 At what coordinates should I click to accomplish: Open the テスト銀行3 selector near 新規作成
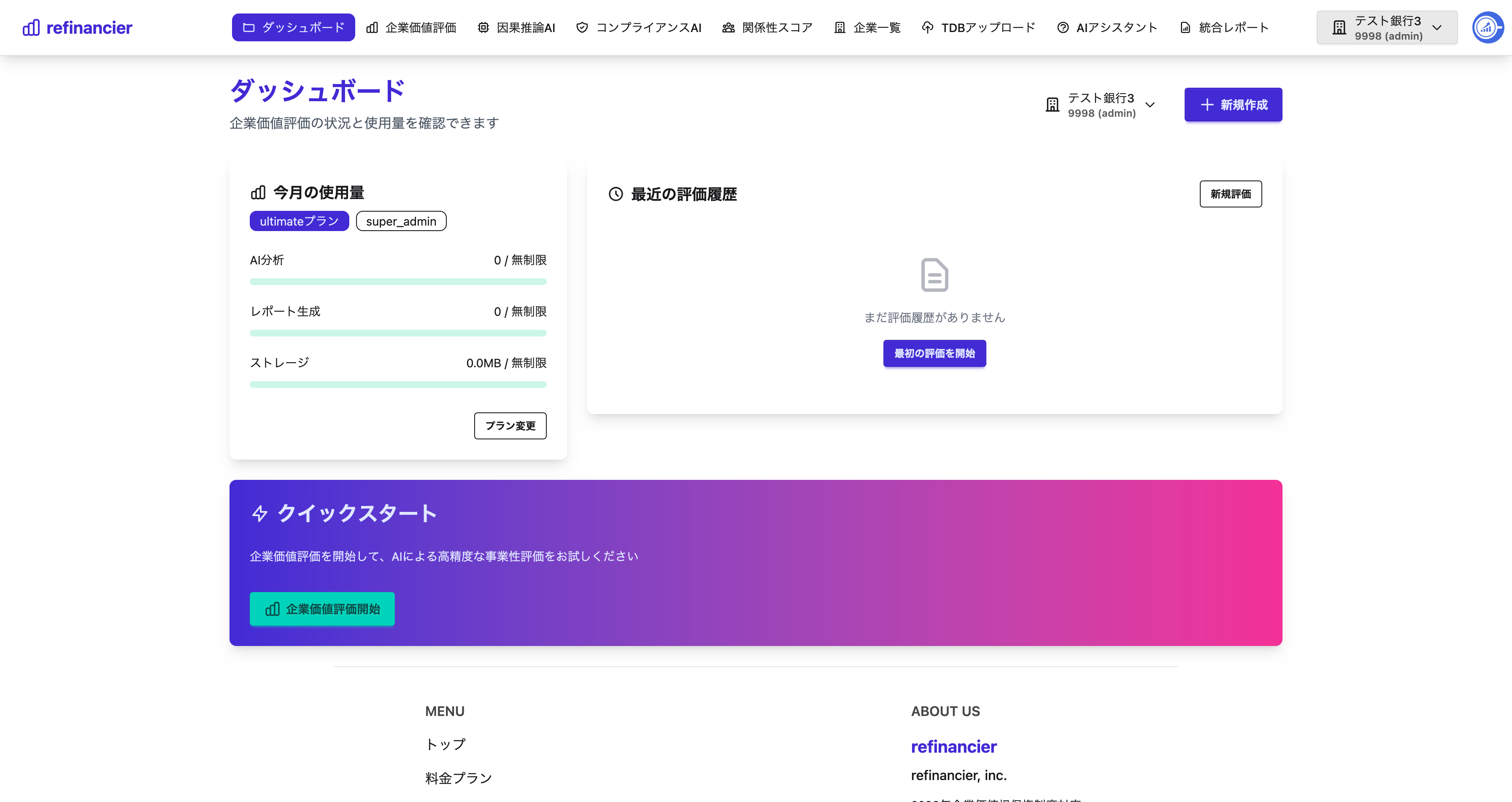[x=1100, y=105]
